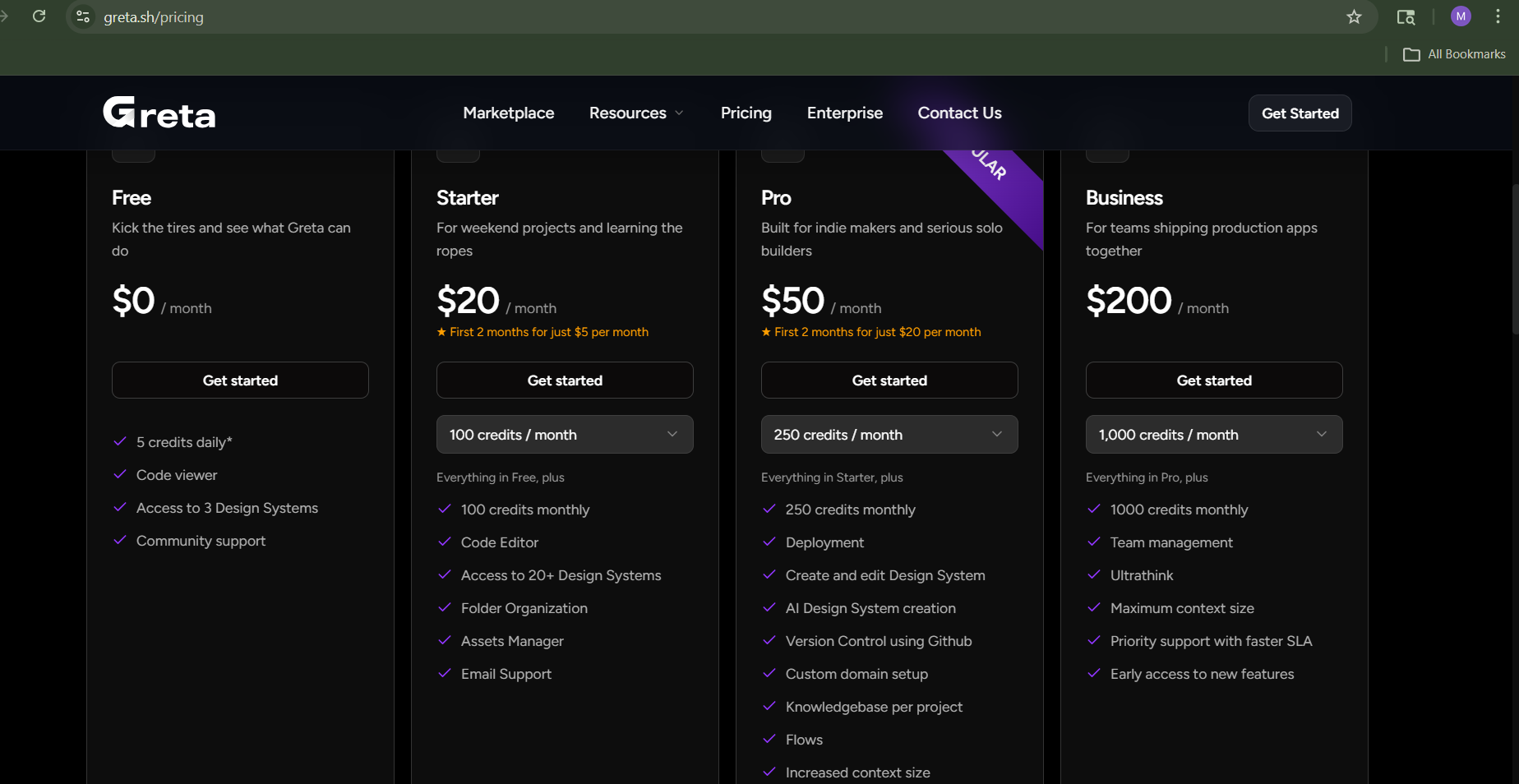Click the $200 price on Business plan
The height and width of the screenshot is (784, 1519).
(x=1129, y=301)
